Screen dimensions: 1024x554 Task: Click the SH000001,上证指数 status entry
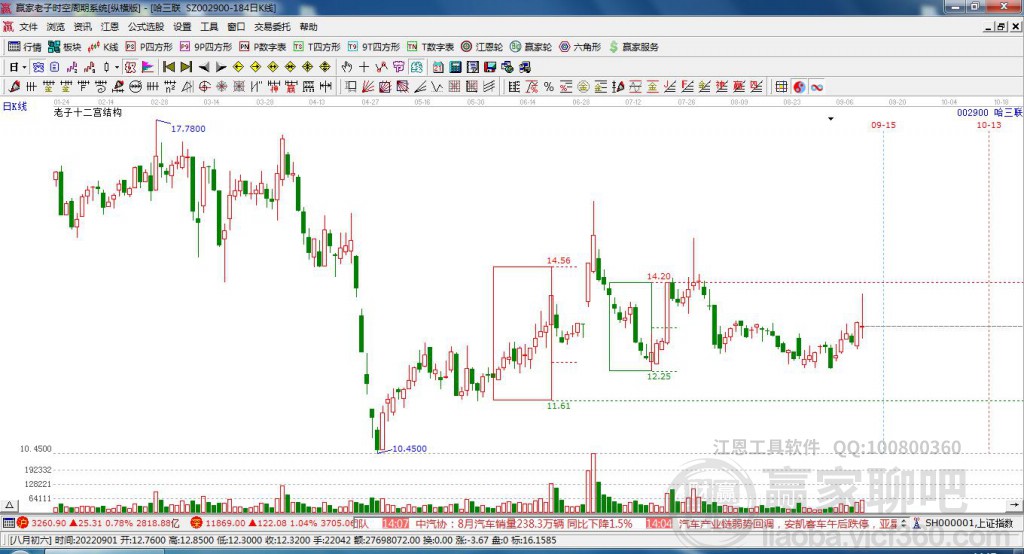pyautogui.click(x=968, y=523)
